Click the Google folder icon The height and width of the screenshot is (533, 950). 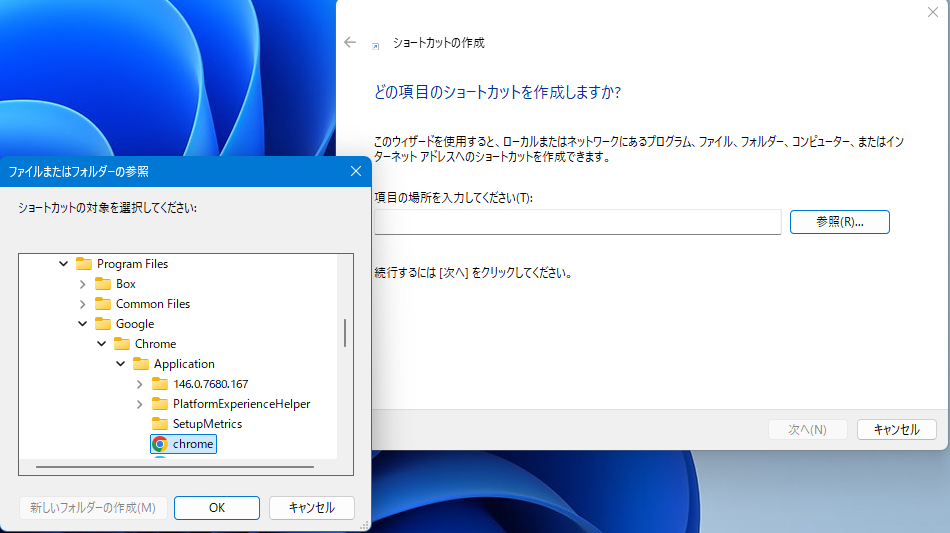[103, 324]
